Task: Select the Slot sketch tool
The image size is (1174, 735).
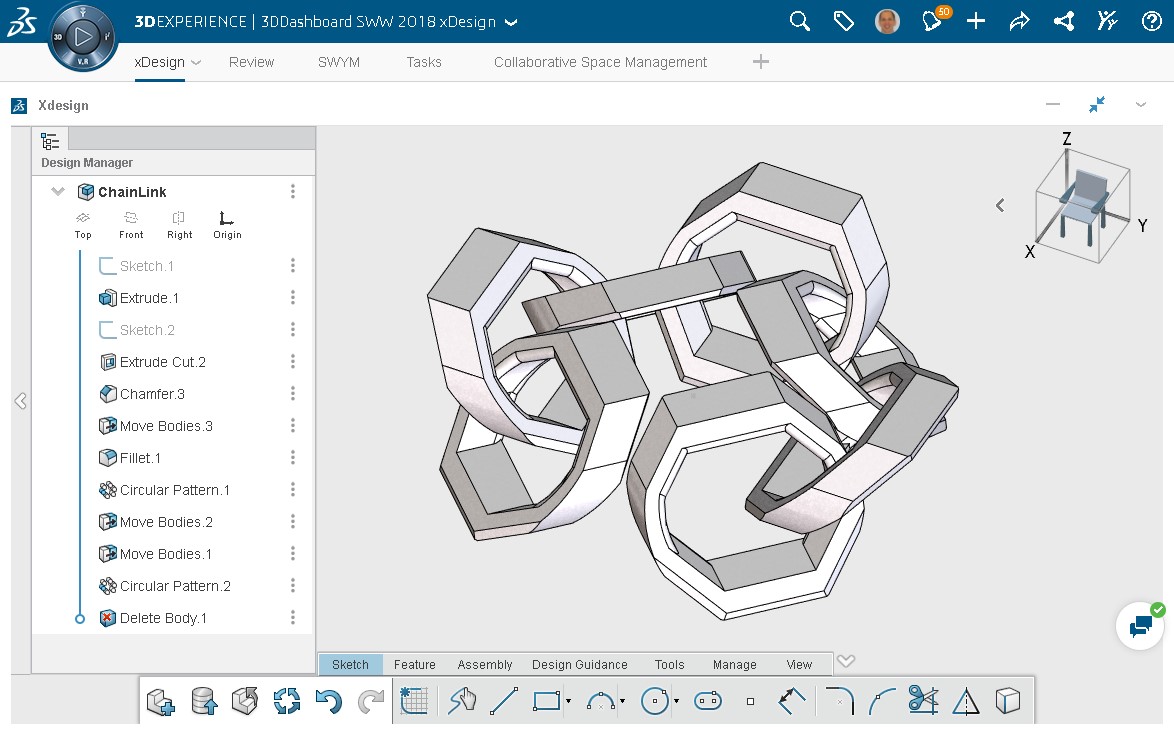Action: tap(708, 701)
